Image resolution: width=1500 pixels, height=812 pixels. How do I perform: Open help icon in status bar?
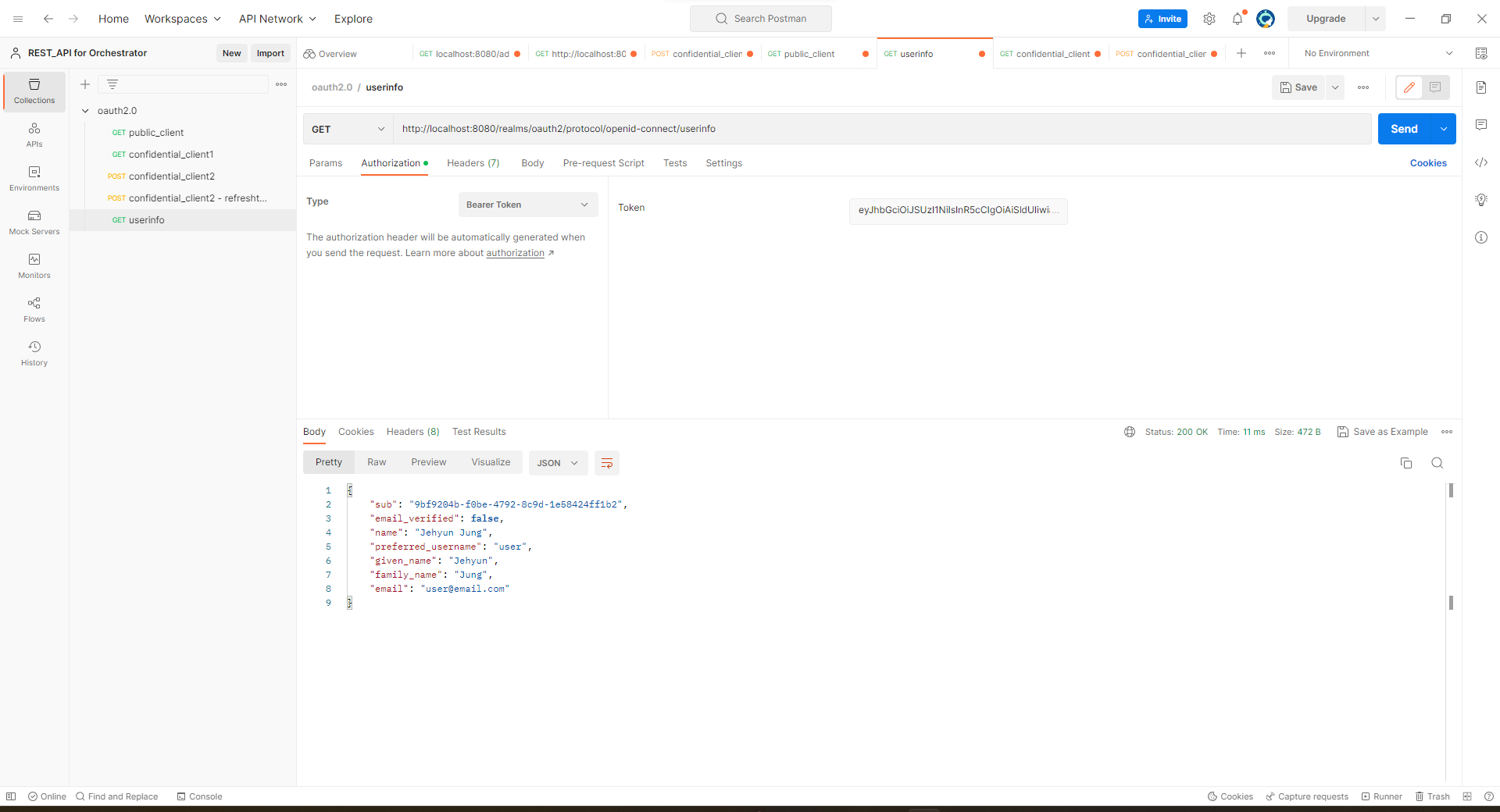pyautogui.click(x=1489, y=796)
